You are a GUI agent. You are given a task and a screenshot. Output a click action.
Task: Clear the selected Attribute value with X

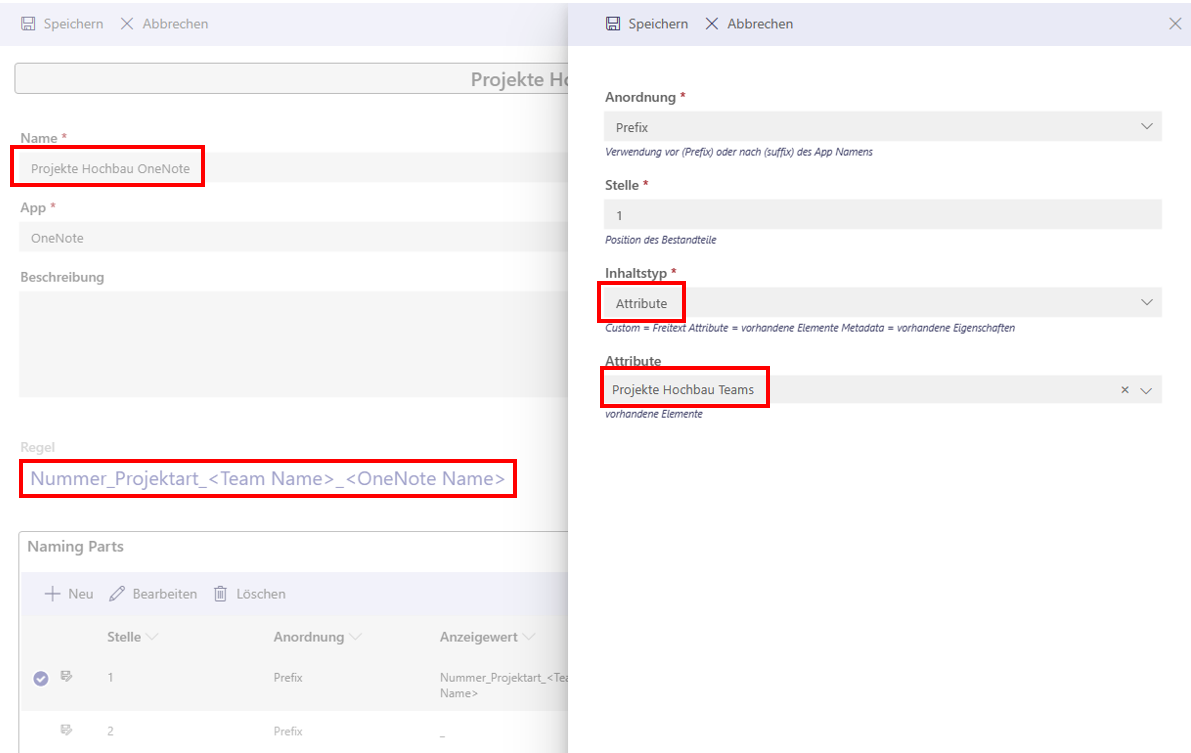coord(1125,390)
